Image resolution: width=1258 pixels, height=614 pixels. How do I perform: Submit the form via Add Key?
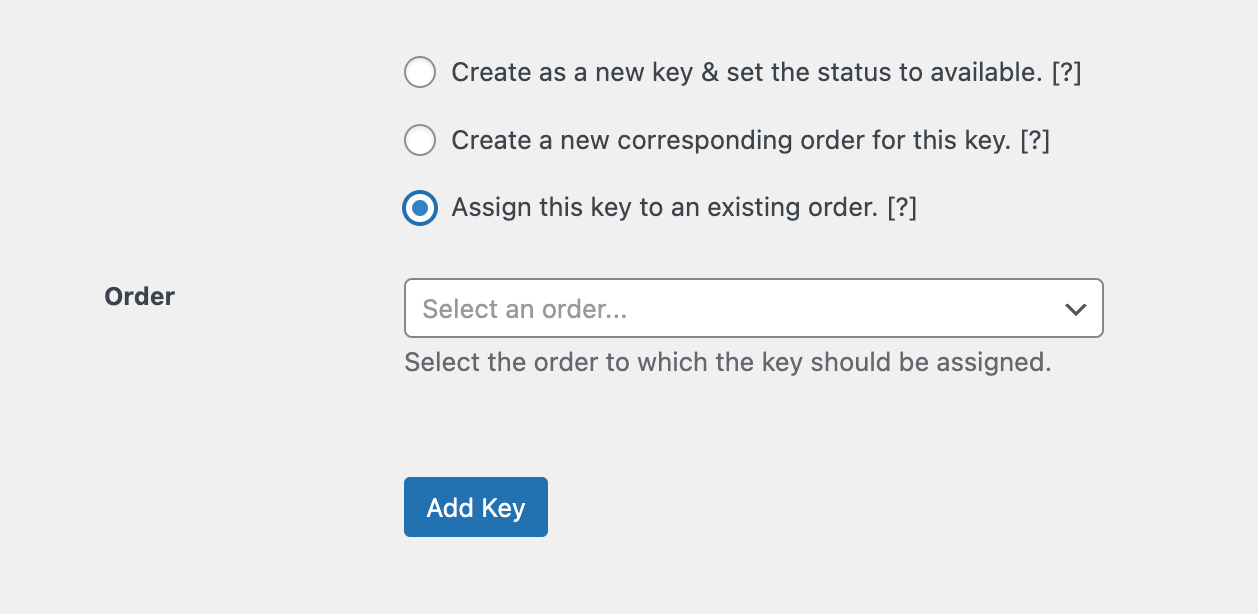(x=476, y=507)
